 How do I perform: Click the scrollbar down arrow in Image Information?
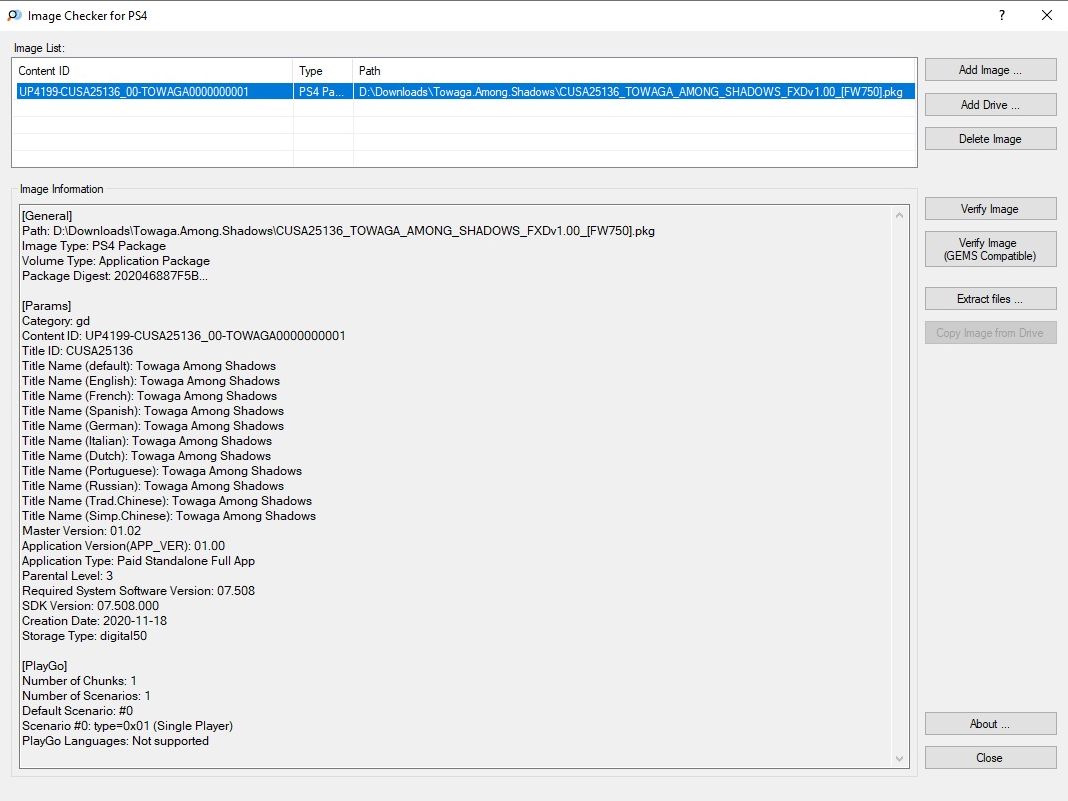pos(900,759)
